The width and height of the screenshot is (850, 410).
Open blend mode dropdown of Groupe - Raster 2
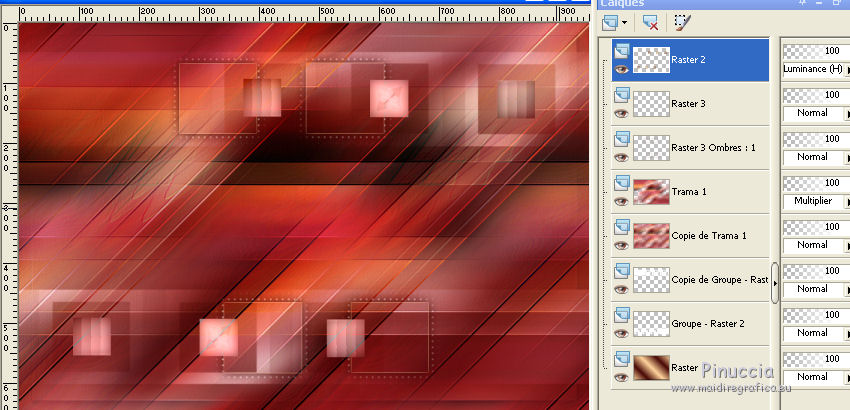pyautogui.click(x=816, y=333)
